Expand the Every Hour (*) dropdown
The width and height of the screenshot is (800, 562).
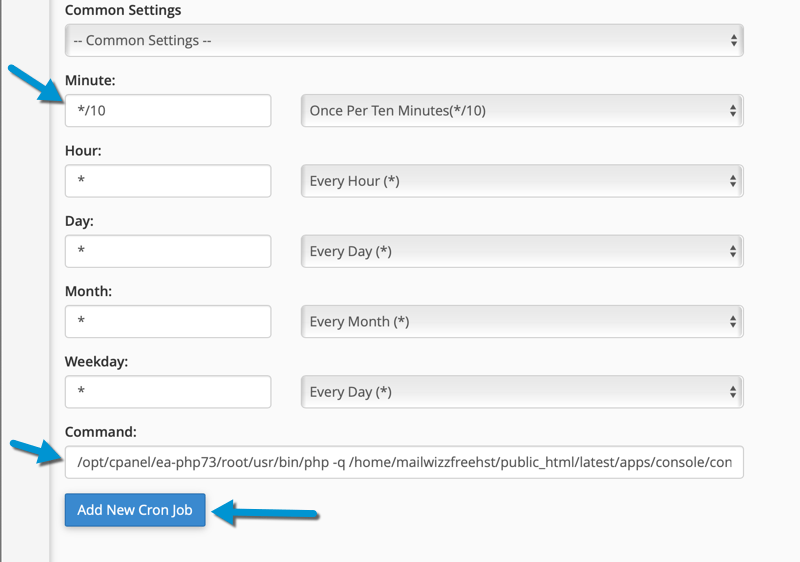[522, 181]
